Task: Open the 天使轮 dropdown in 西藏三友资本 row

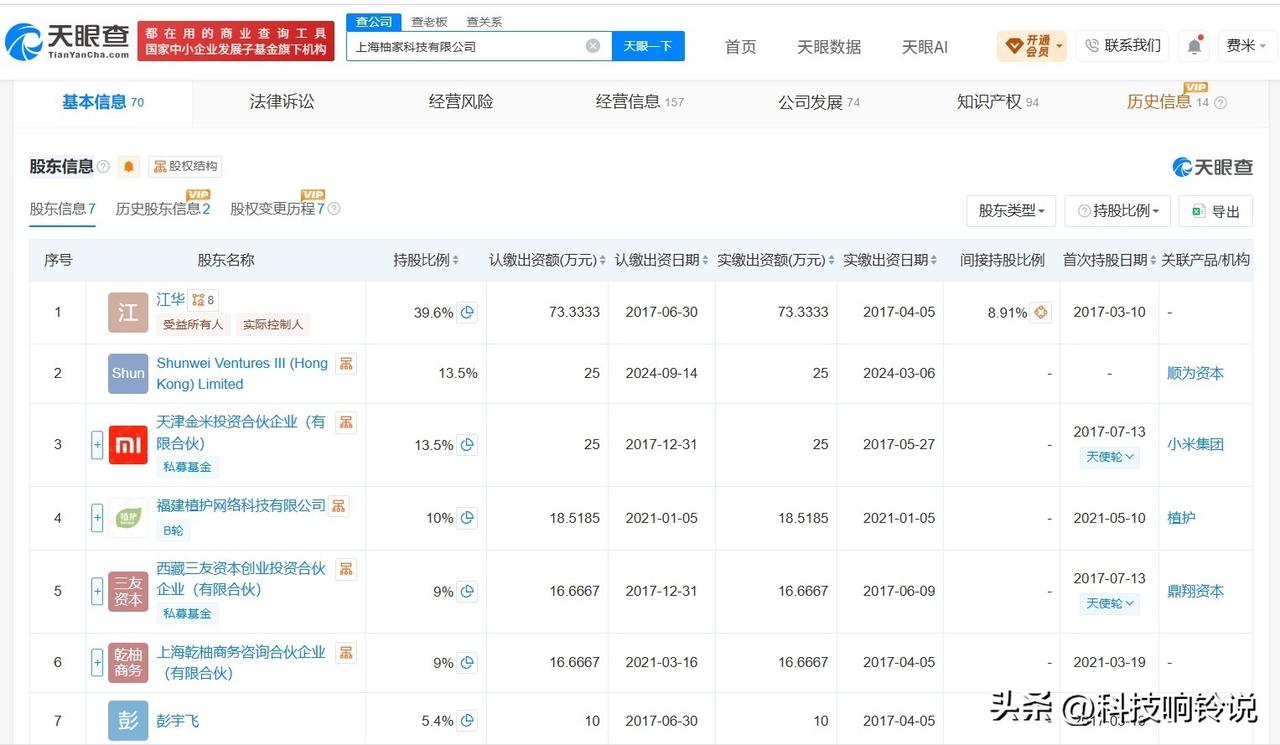Action: tap(1110, 603)
